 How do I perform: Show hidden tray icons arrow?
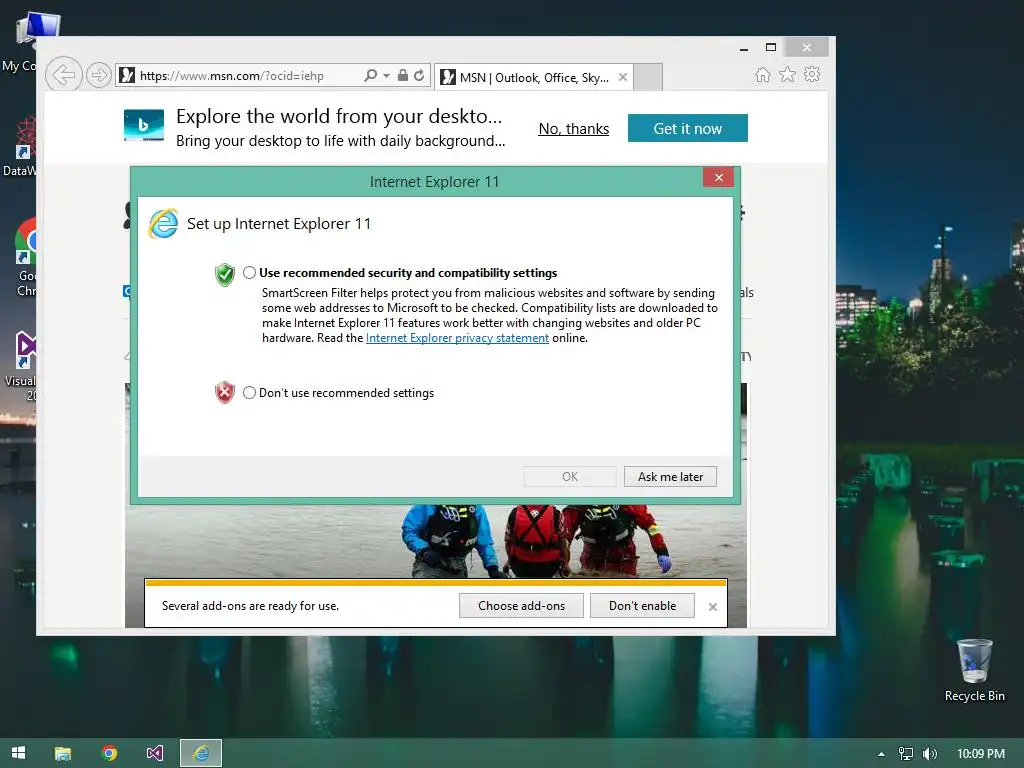pos(881,754)
